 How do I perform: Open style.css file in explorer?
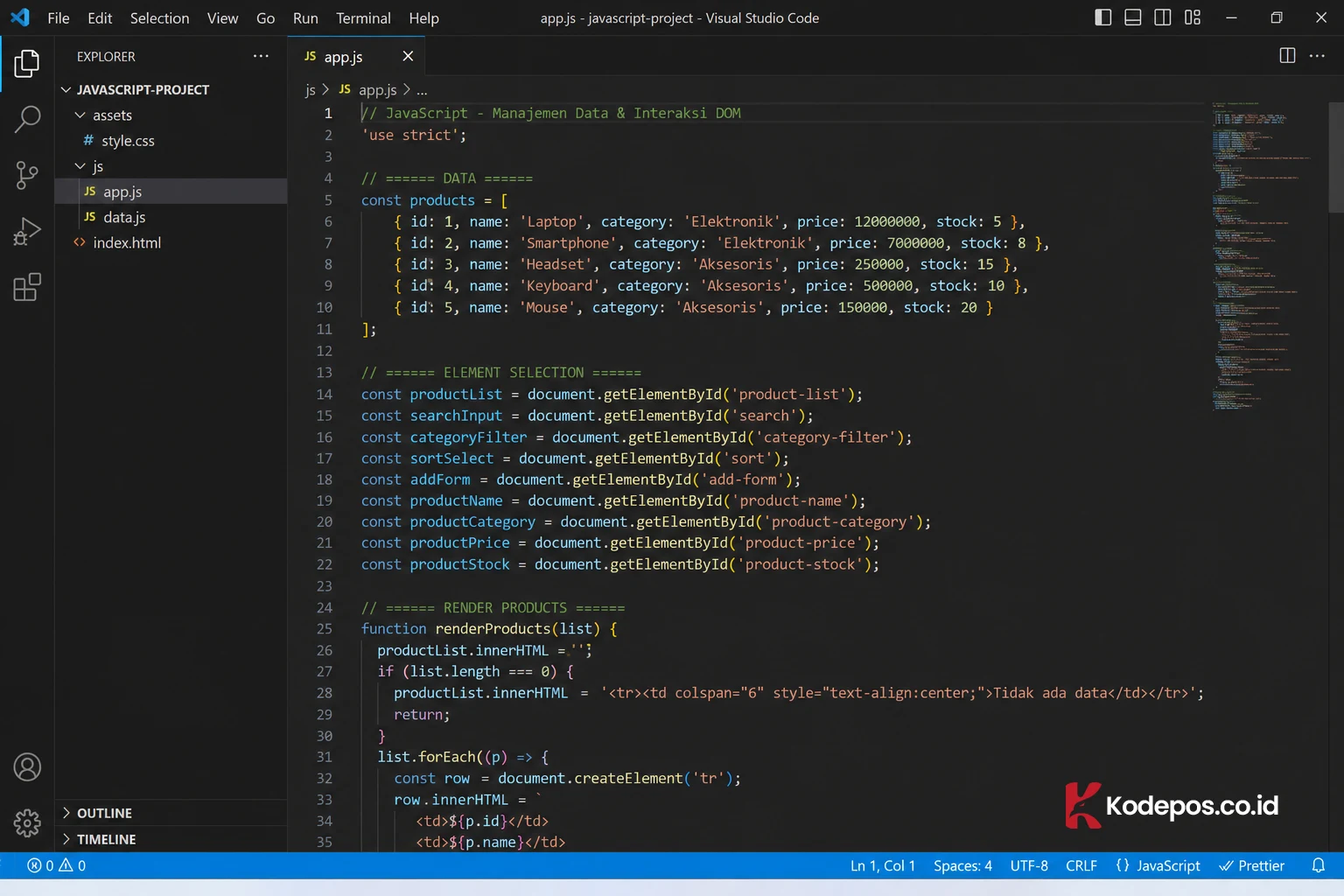coord(171,140)
